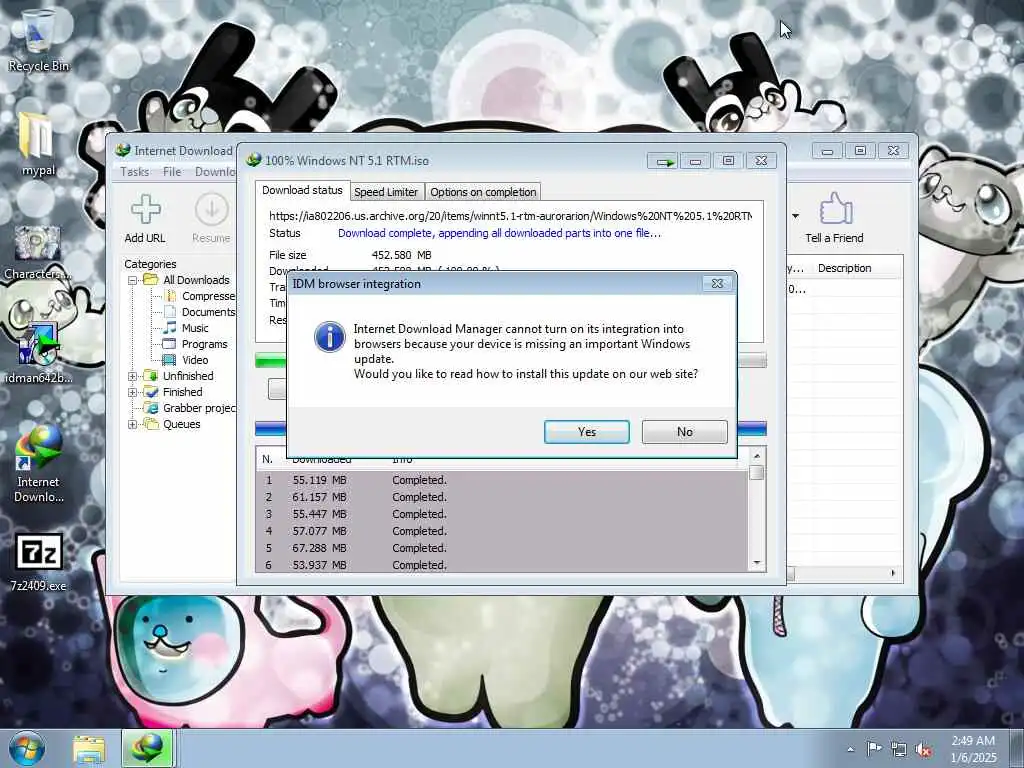This screenshot has width=1024, height=768.
Task: Open the Recycle Bin desktop icon
Action: tap(38, 40)
